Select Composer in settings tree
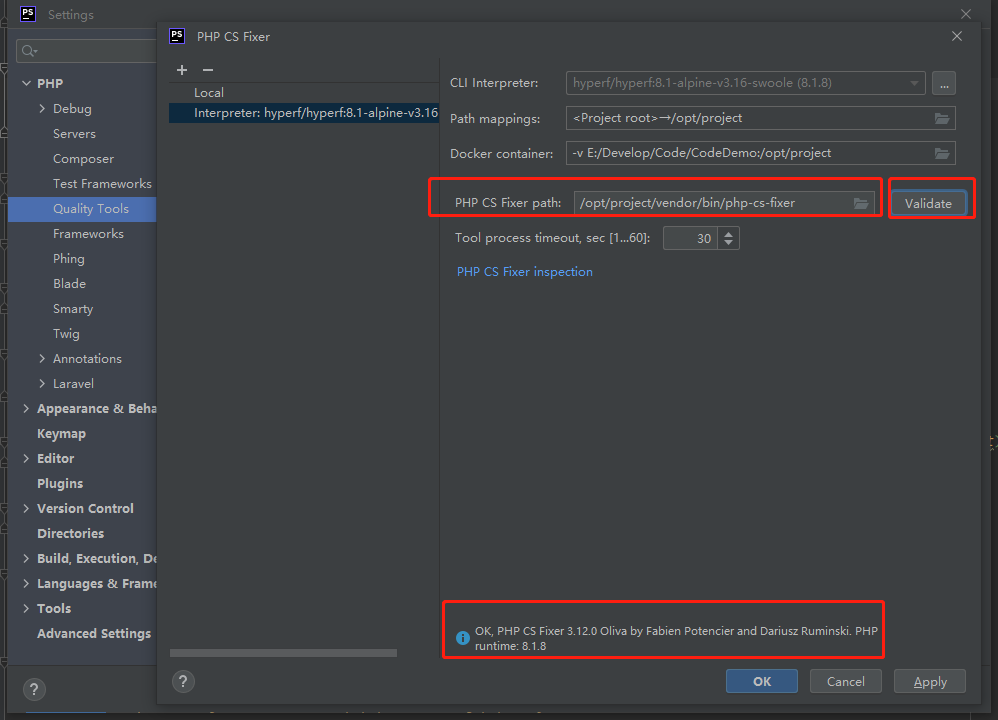Image resolution: width=998 pixels, height=720 pixels. click(x=83, y=159)
